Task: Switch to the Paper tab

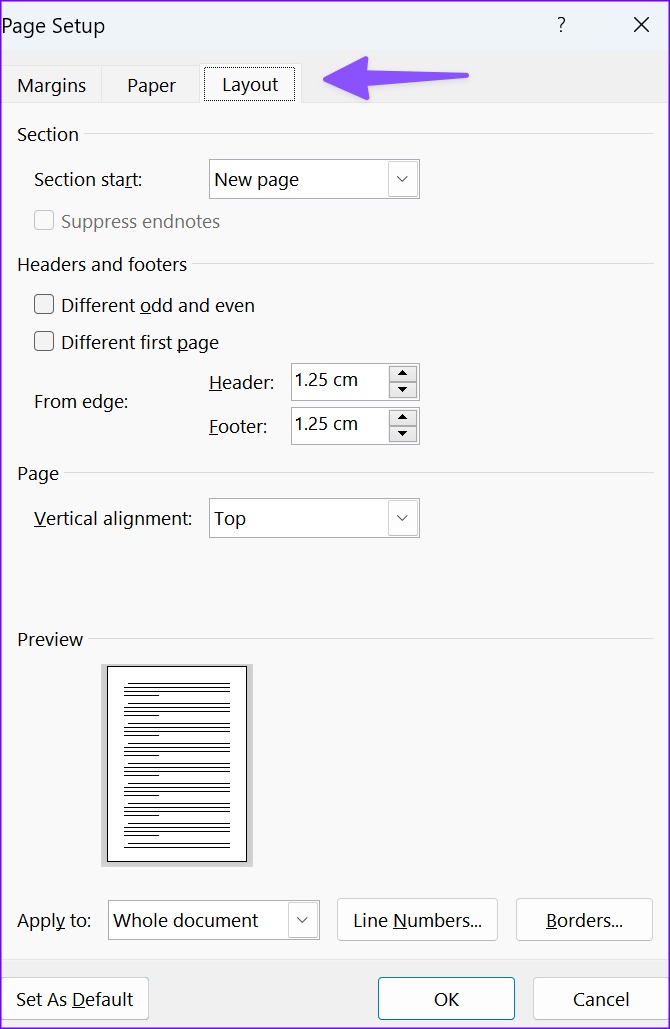Action: point(150,85)
